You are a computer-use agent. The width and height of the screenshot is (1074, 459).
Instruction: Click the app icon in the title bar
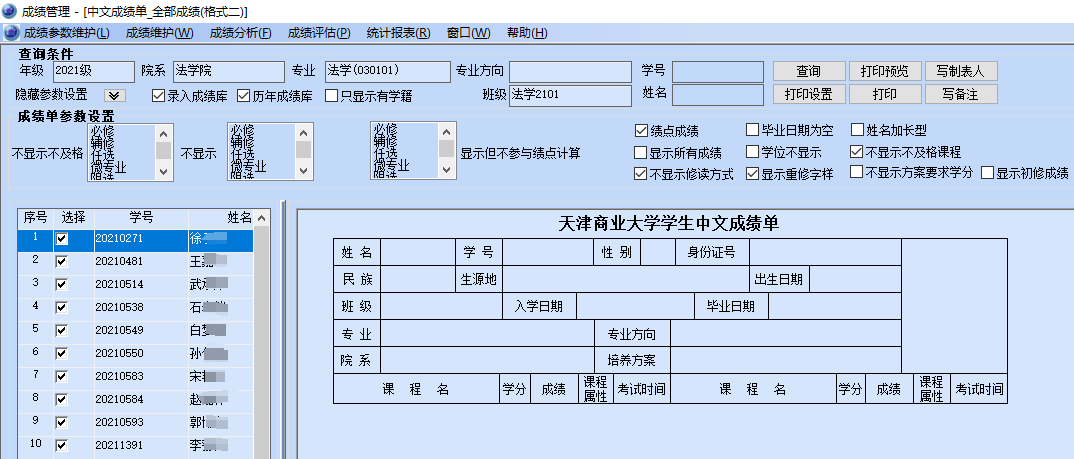pos(9,10)
